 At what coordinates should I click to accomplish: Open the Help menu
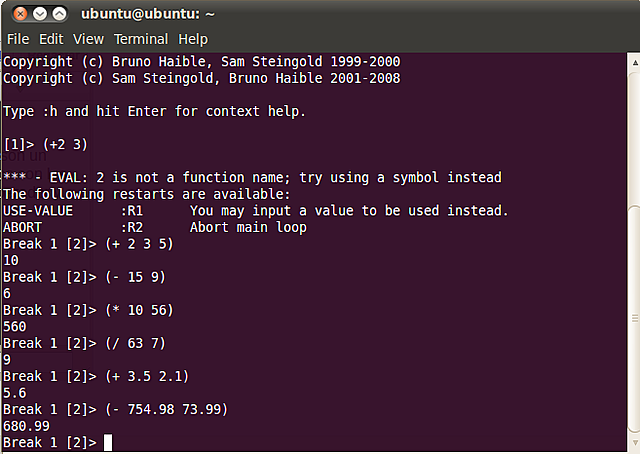(x=193, y=39)
